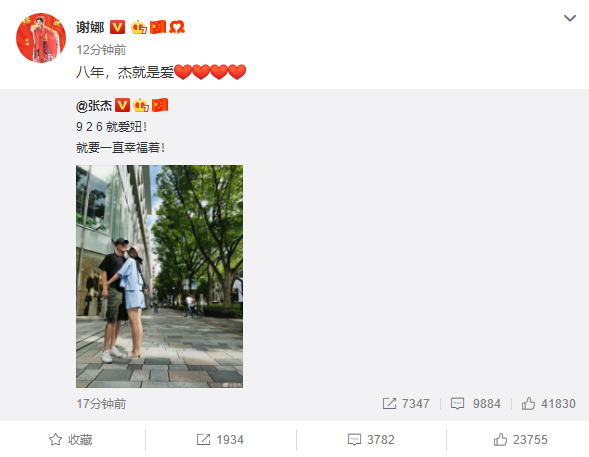Viewport: 589px width, 457px height.
Task: Open 谢娜 username link
Action: pos(90,27)
